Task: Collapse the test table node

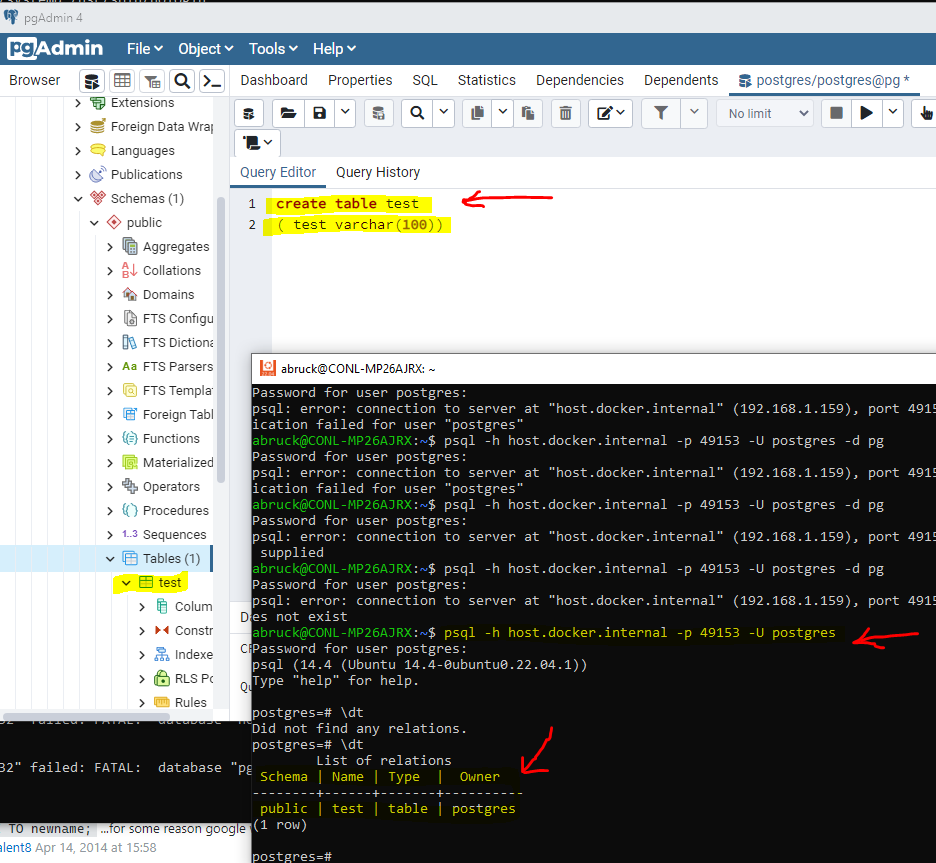Action: 126,582
